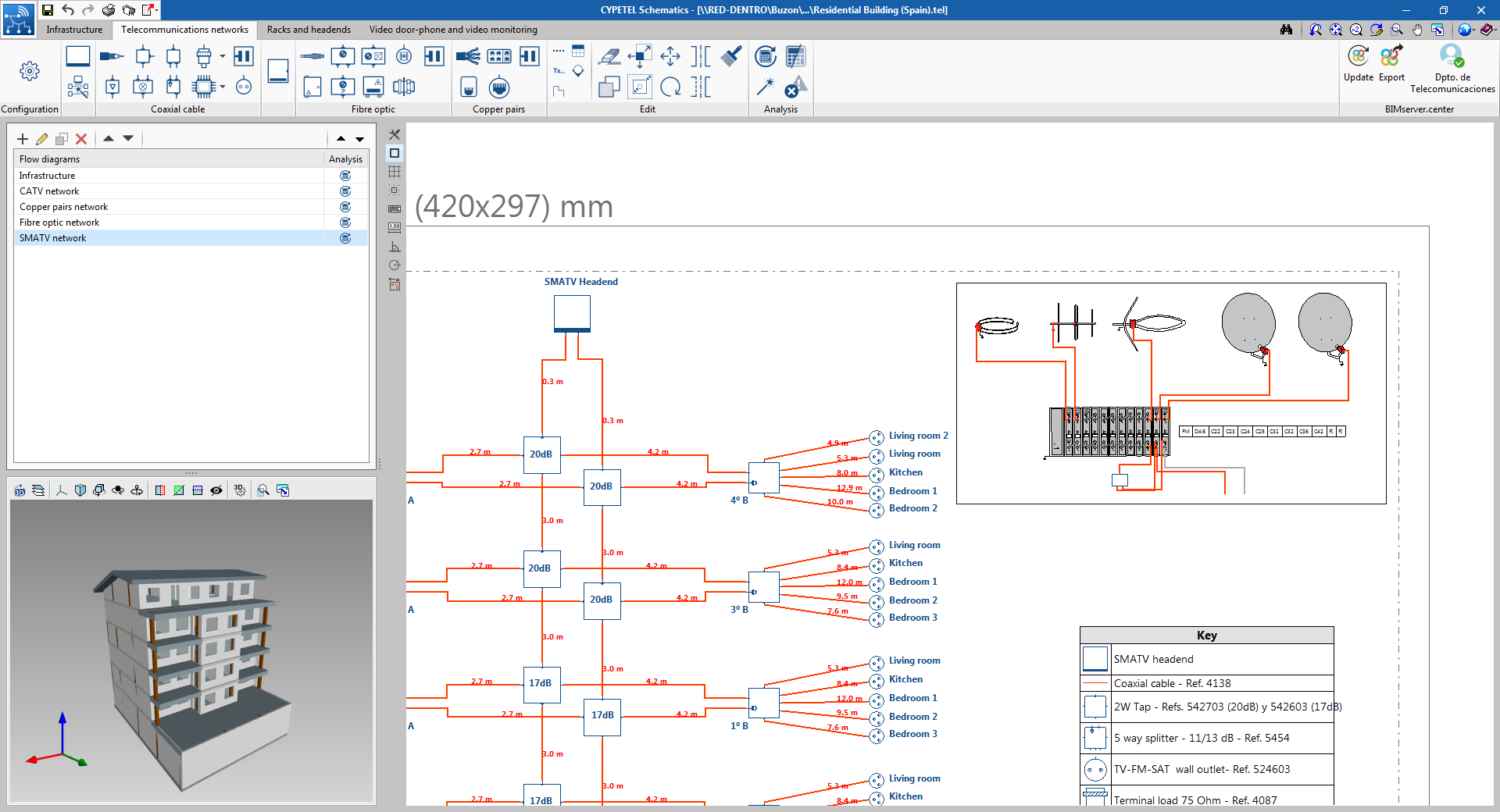Click the 3D building model view
The image size is (1500, 812).
[191, 652]
